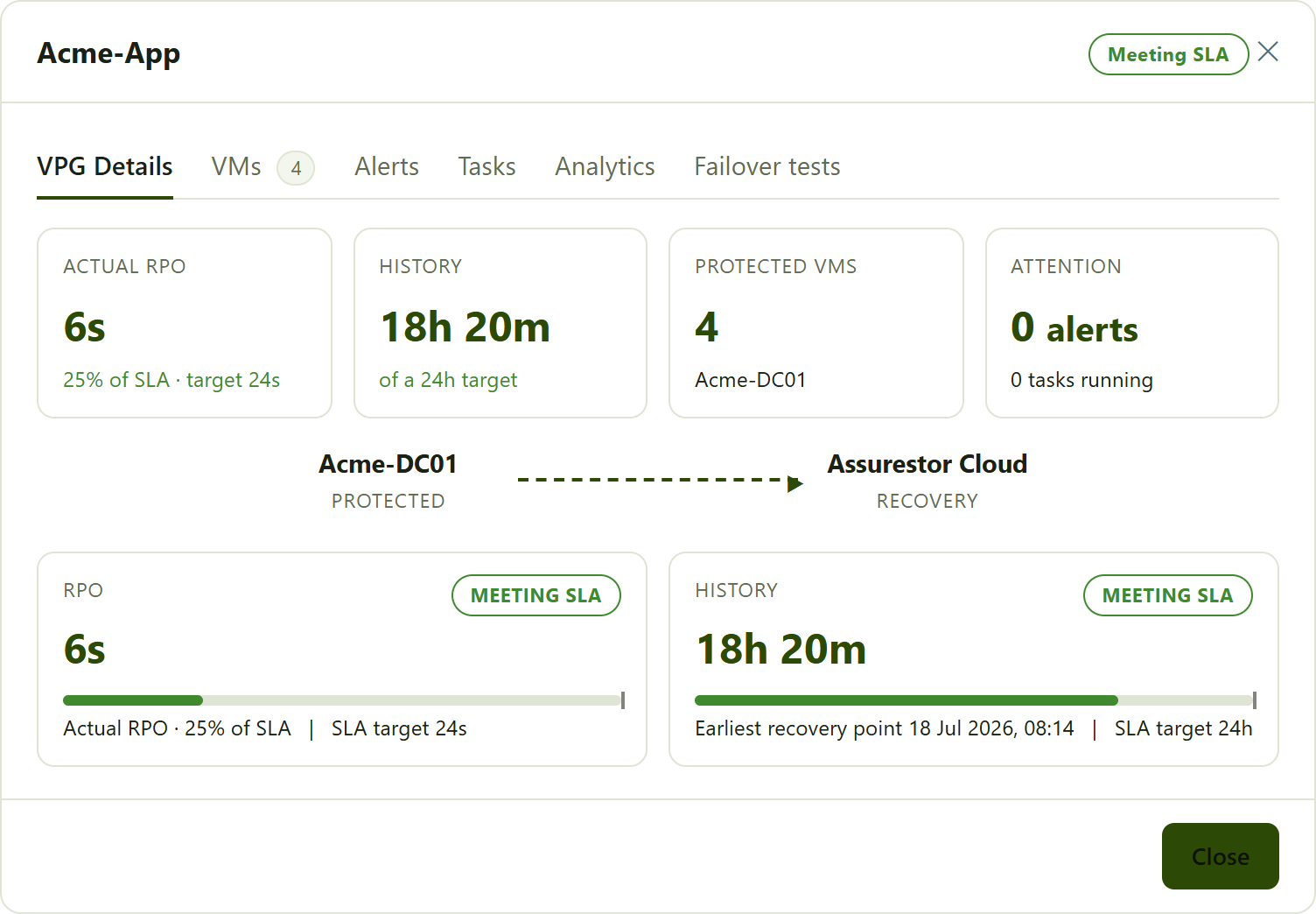The height and width of the screenshot is (914, 1316).
Task: Click the "0 tasks running" text
Action: point(1081,380)
